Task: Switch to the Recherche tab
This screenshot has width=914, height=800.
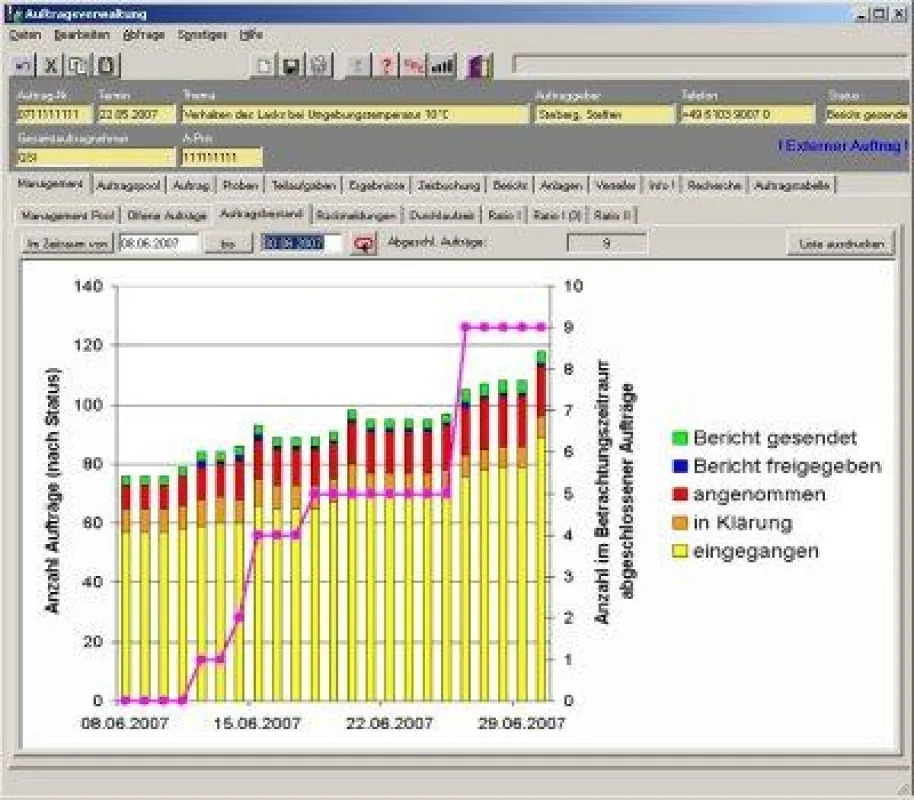Action: [714, 185]
